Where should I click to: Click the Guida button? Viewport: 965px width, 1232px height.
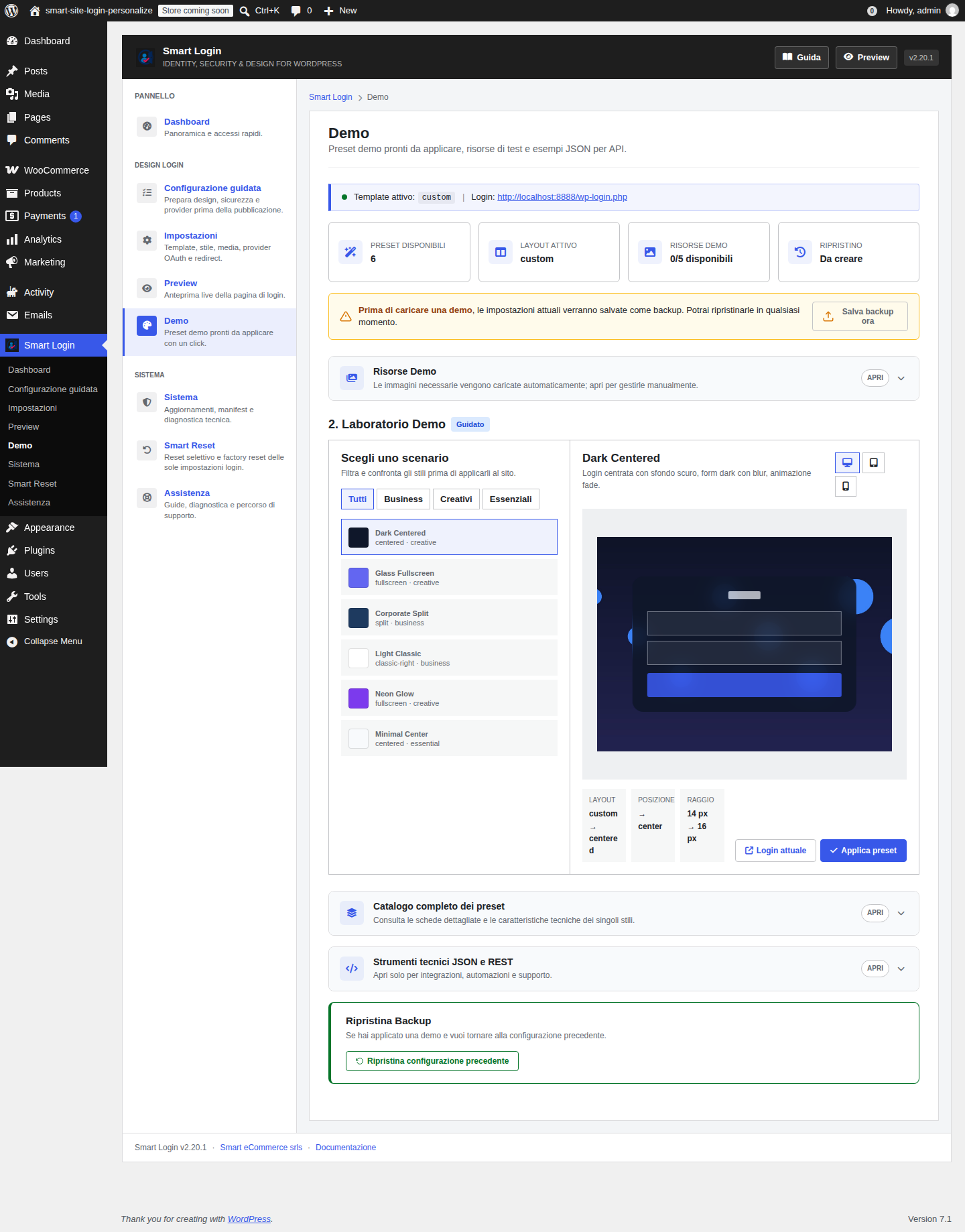[x=801, y=58]
